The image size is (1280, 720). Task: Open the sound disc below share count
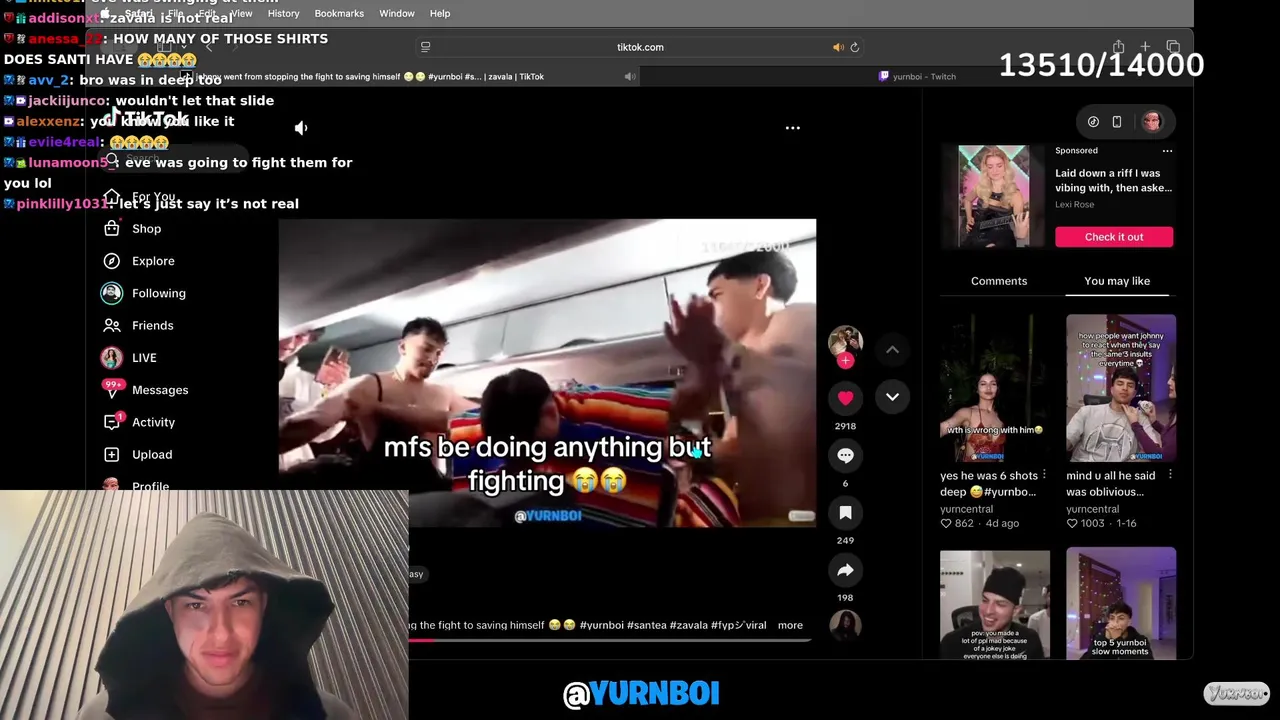845,625
